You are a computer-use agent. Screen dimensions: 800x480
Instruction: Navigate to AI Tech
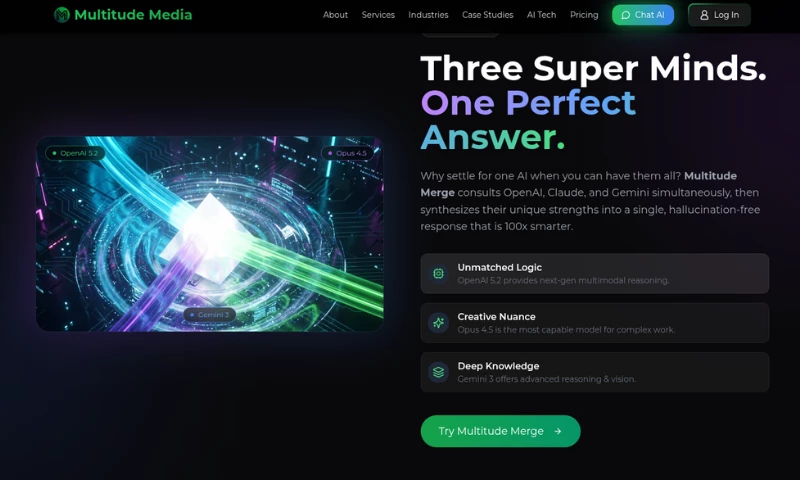pos(541,15)
